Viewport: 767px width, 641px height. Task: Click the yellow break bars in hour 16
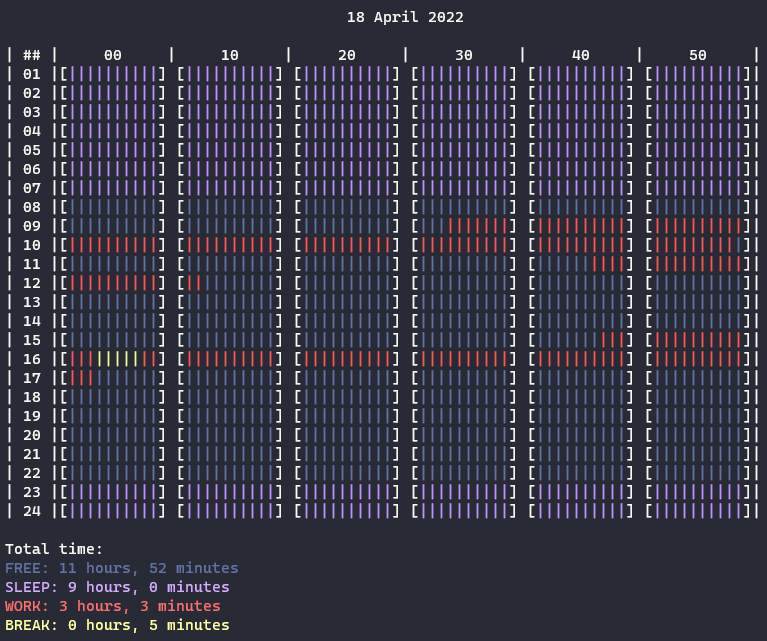point(117,359)
